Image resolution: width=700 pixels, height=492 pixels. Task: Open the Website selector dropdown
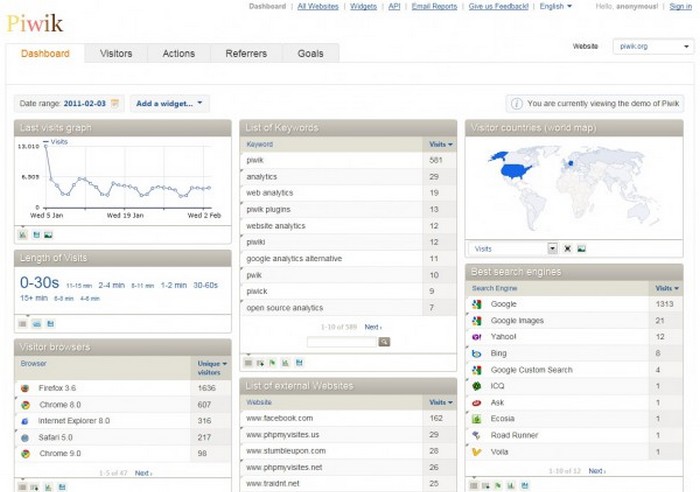pos(653,46)
